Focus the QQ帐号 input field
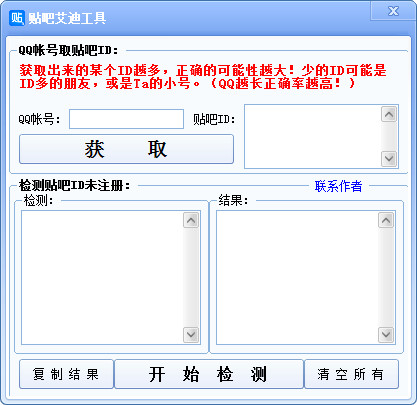 (x=126, y=119)
